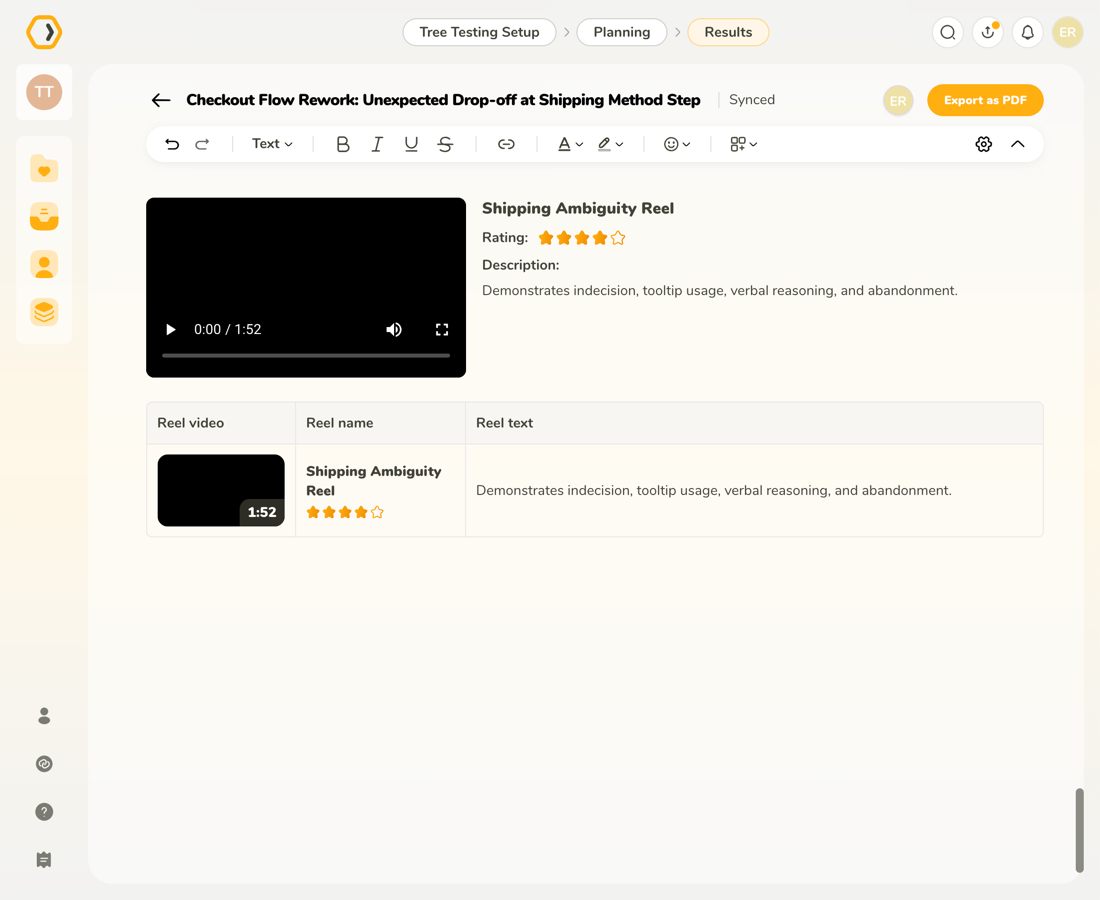The width and height of the screenshot is (1100, 900).
Task: Open the search icon in top bar
Action: pyautogui.click(x=948, y=32)
